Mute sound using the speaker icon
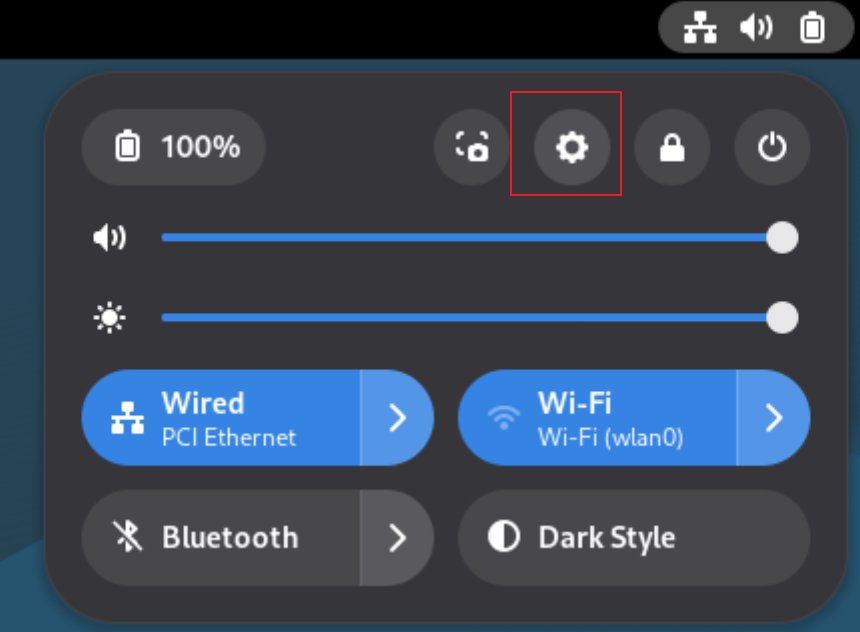The image size is (860, 632). (x=109, y=238)
